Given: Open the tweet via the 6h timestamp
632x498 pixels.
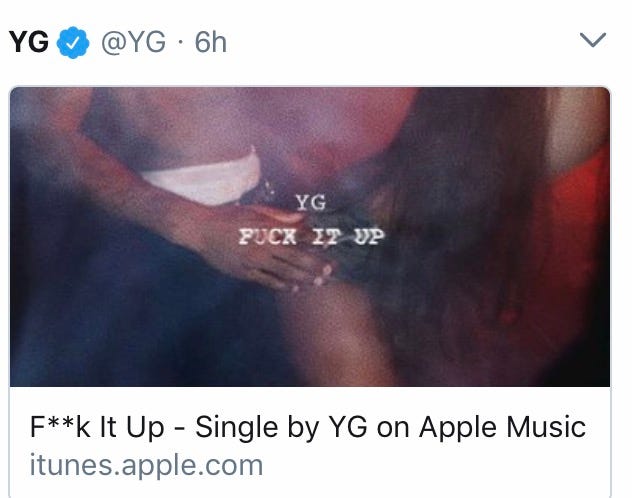Looking at the screenshot, I should coord(210,42).
